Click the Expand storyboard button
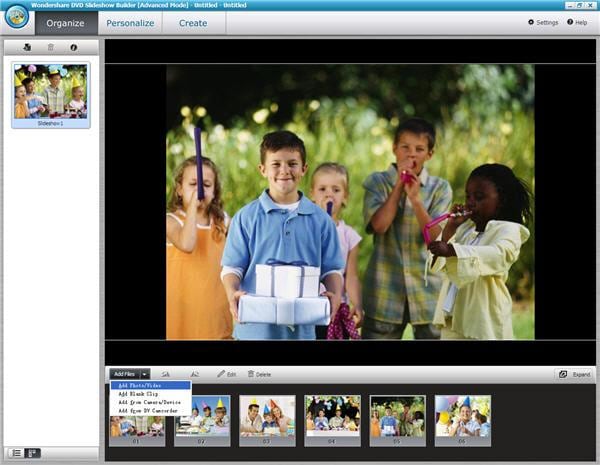The height and width of the screenshot is (465, 600). [574, 374]
